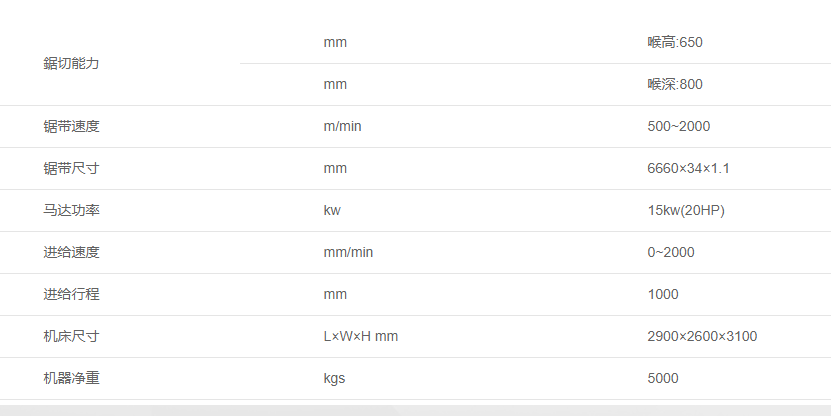Click the 进给行程 label

point(71,294)
